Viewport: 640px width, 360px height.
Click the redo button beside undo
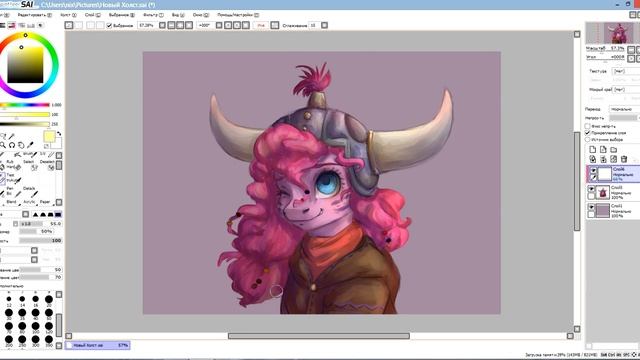(x=78, y=25)
